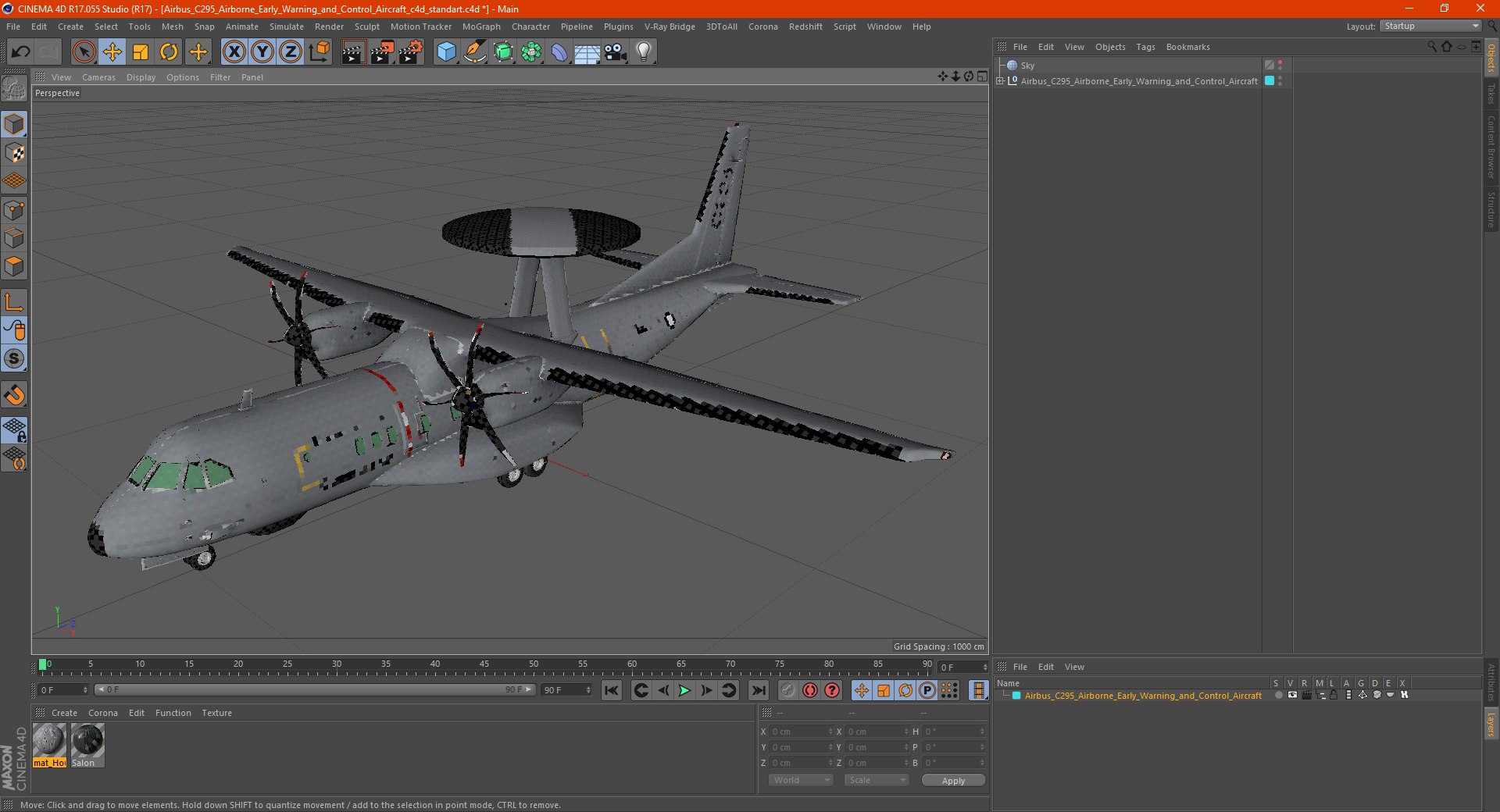Open the Scale mode dropdown
This screenshot has height=812, width=1500.
coord(877,780)
